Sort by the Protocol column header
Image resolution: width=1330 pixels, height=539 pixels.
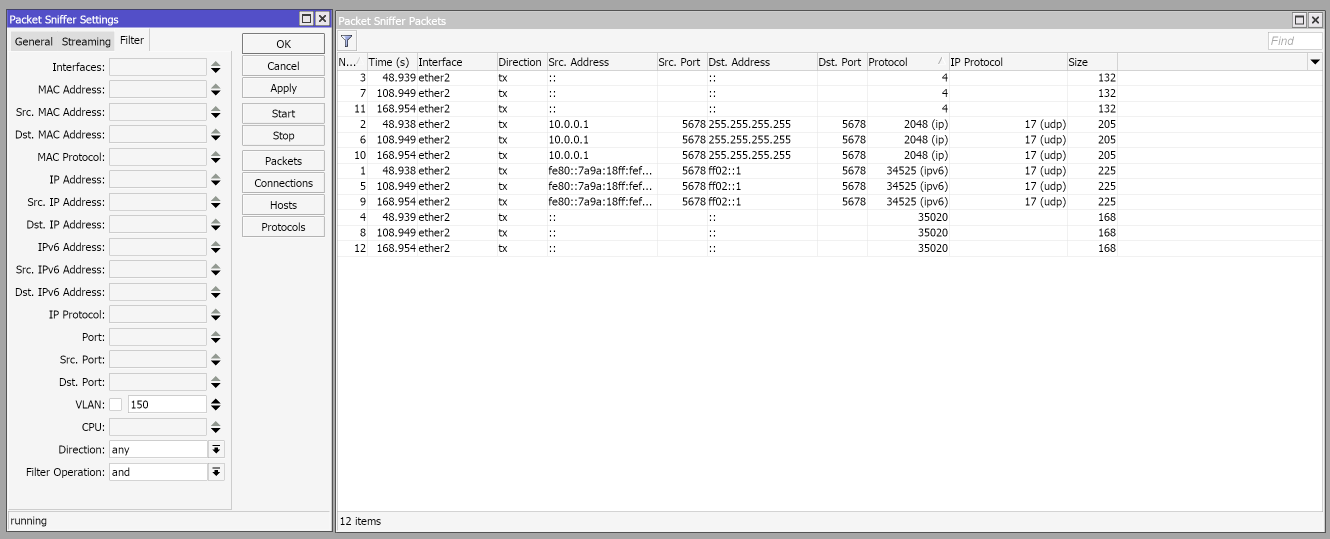point(908,62)
